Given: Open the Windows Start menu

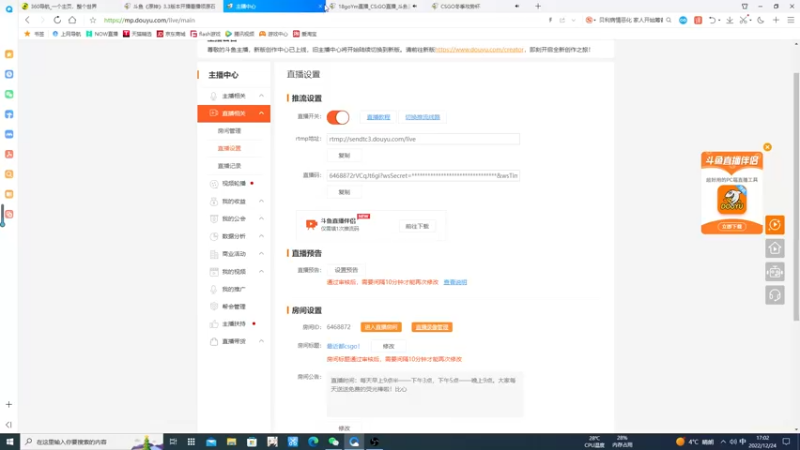Looking at the screenshot, I should [10, 442].
